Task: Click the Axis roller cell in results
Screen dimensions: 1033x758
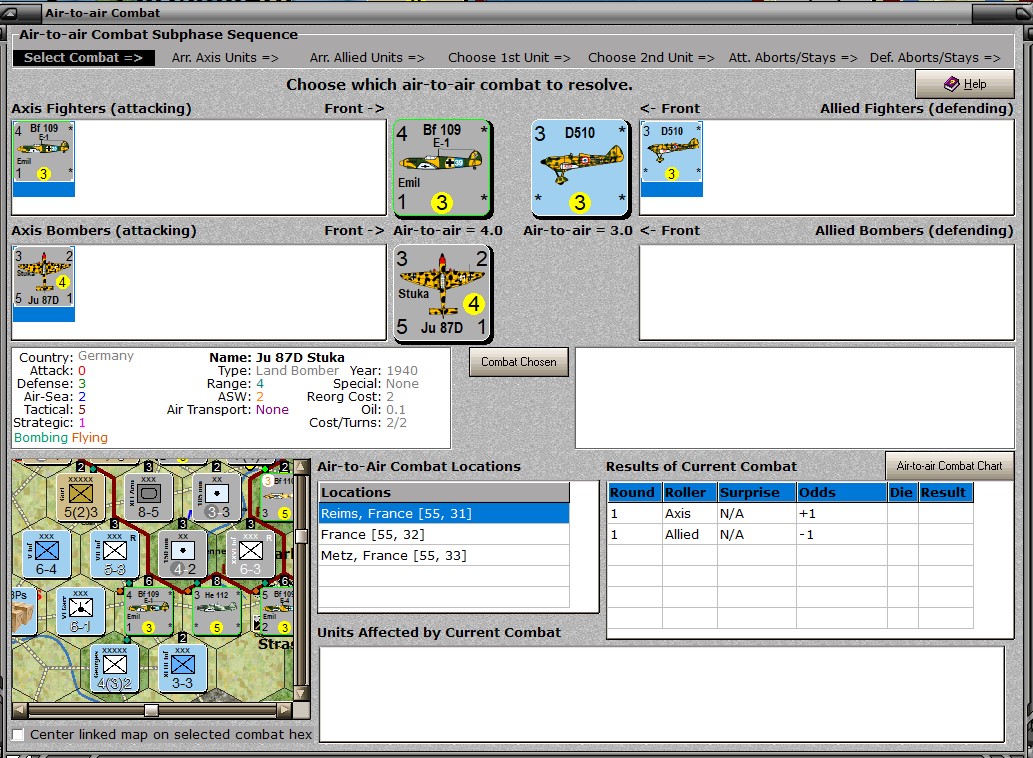Action: tap(690, 514)
